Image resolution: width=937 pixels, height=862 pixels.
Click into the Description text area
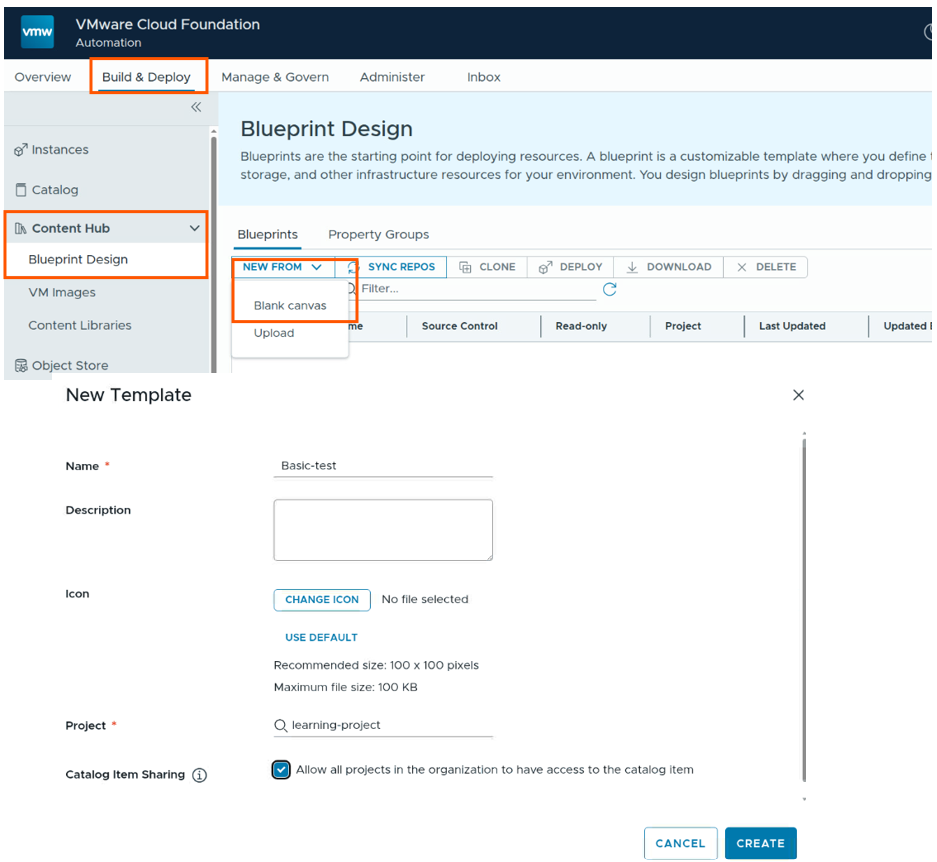coord(382,530)
